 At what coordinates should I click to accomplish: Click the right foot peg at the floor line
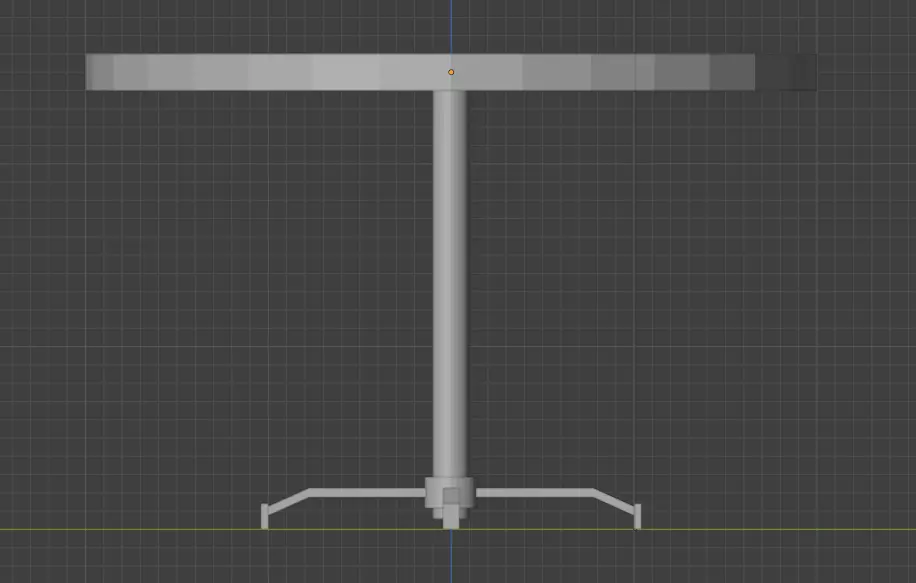tap(637, 516)
